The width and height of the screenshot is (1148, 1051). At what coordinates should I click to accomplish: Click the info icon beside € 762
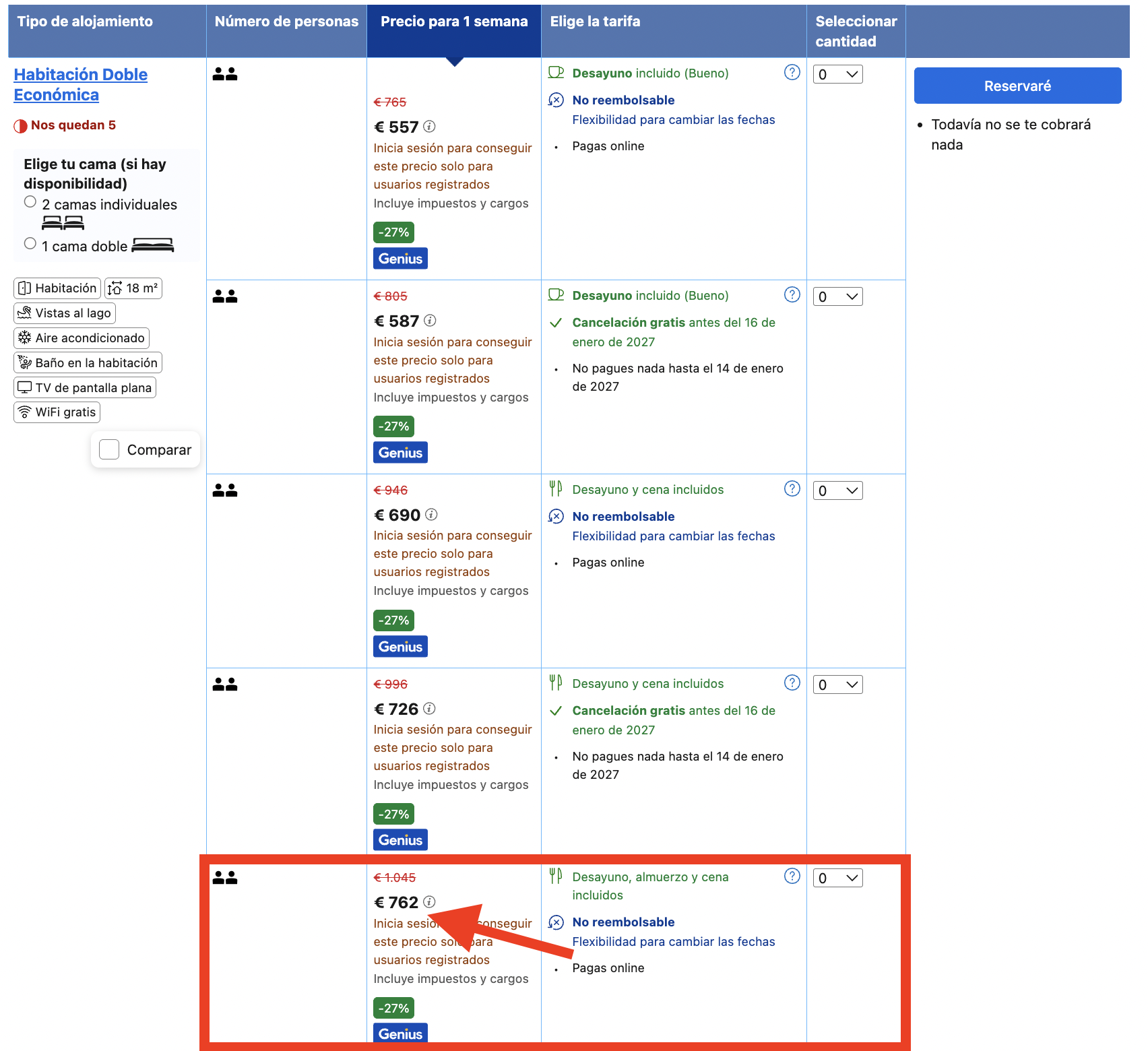(x=429, y=901)
